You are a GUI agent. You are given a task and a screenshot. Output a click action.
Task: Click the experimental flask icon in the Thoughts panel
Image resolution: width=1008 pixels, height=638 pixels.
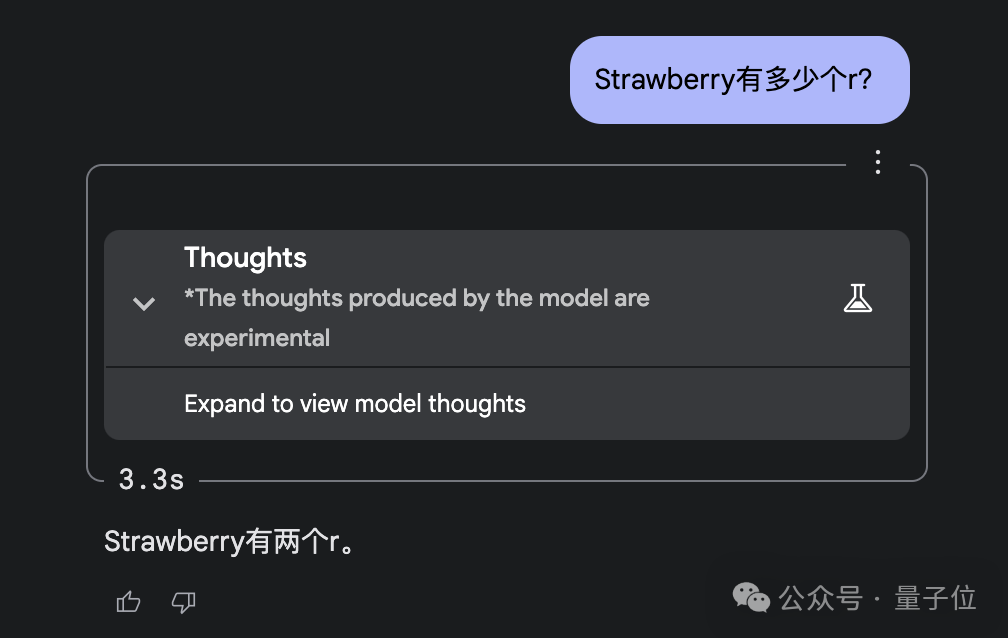tap(858, 297)
